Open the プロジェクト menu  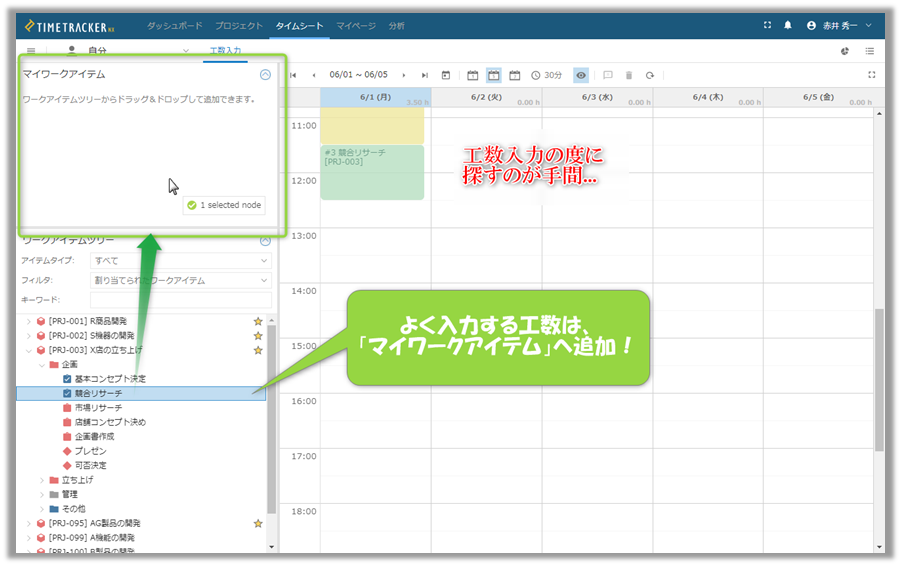pos(238,26)
